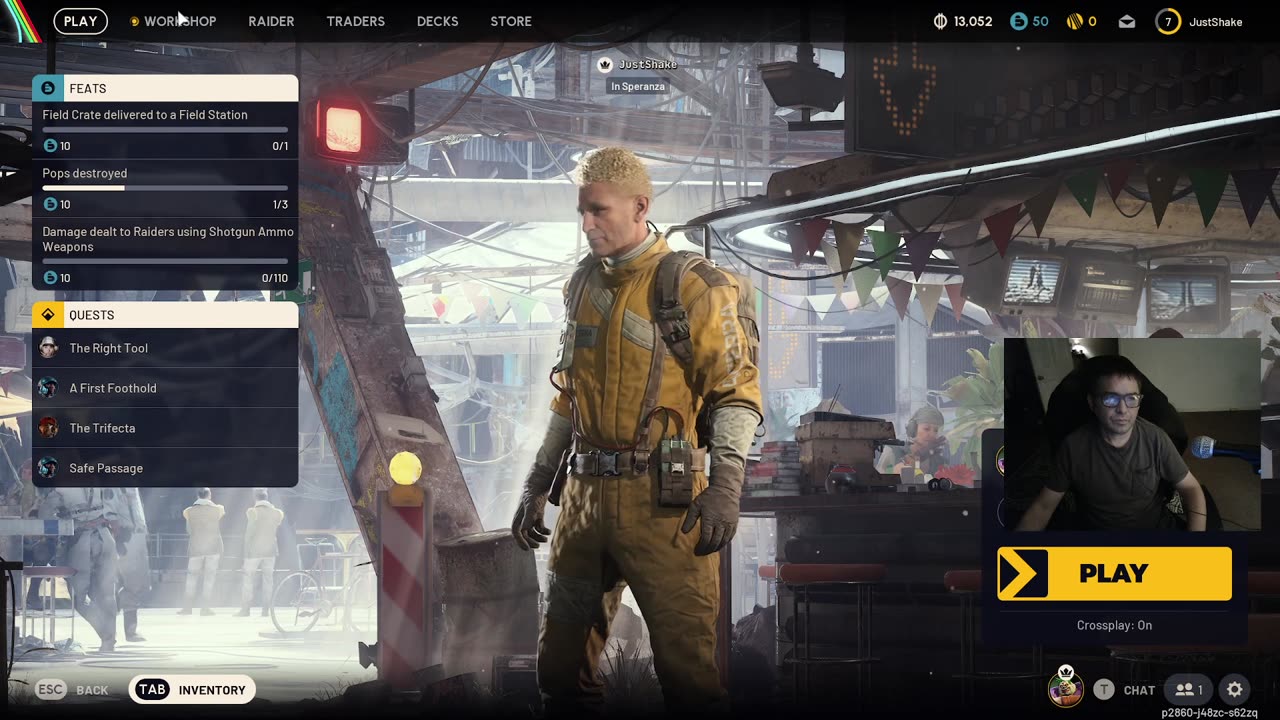Click the yellow Raider Tokens icon

(1075, 21)
